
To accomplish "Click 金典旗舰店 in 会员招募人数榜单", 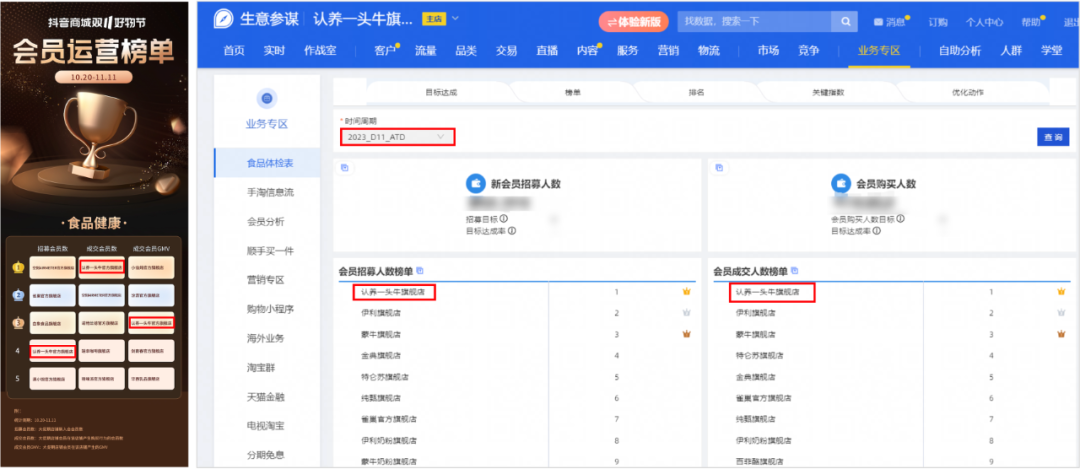I will (x=382, y=355).
